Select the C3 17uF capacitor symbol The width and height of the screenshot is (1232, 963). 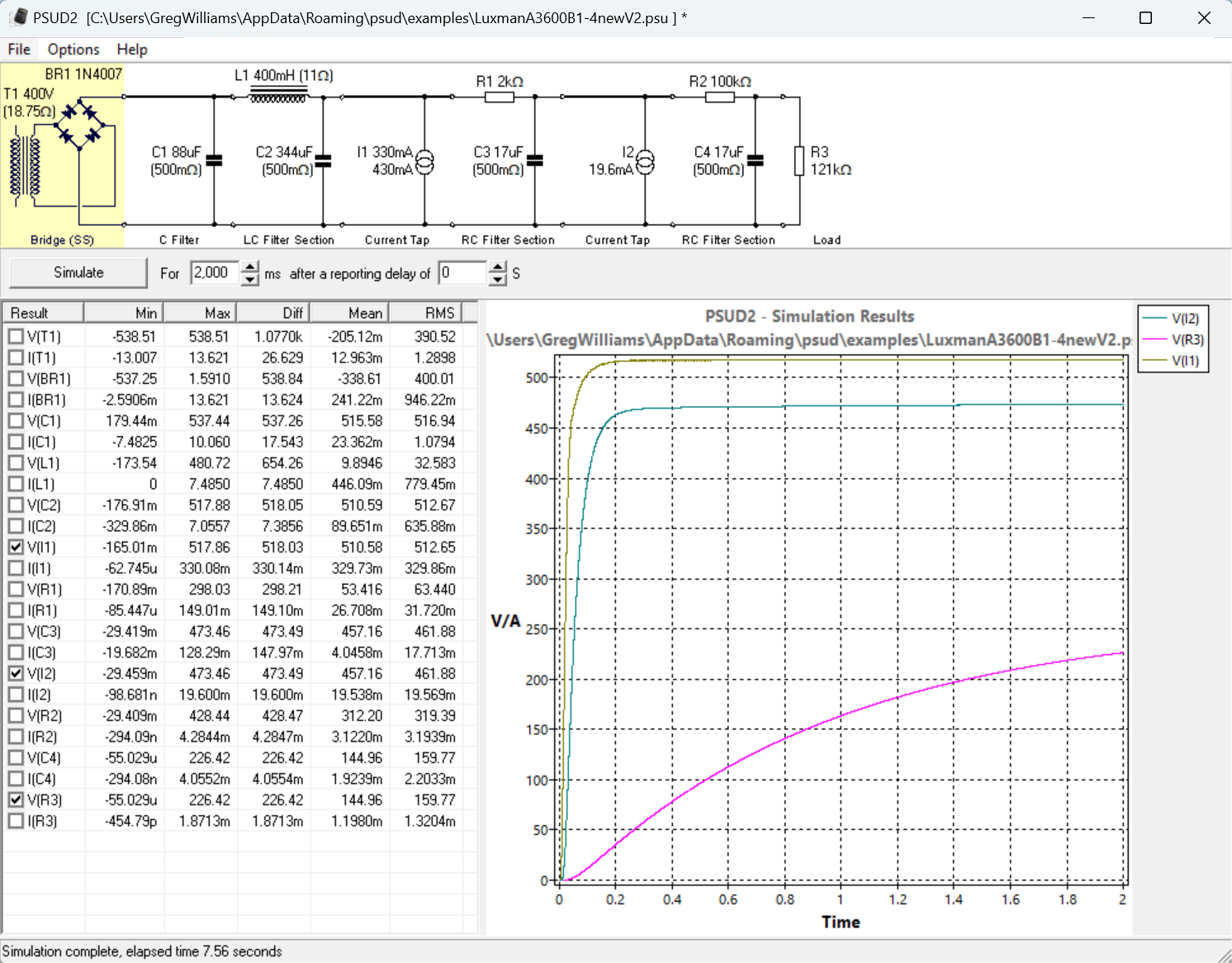[535, 161]
